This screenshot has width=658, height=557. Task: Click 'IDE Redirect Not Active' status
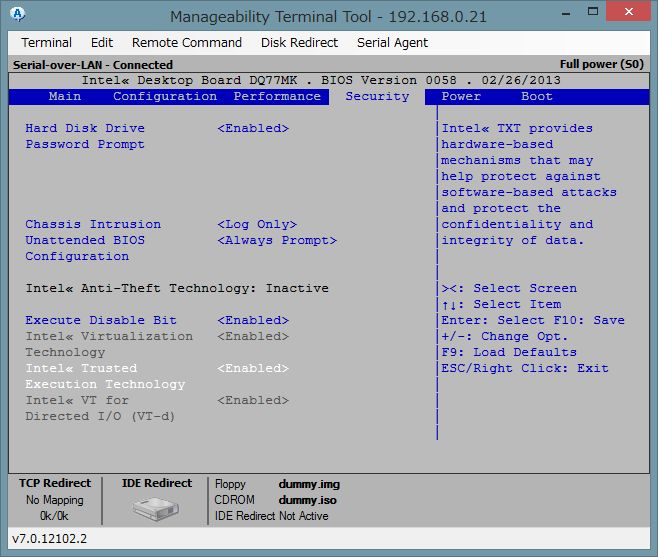tap(272, 516)
